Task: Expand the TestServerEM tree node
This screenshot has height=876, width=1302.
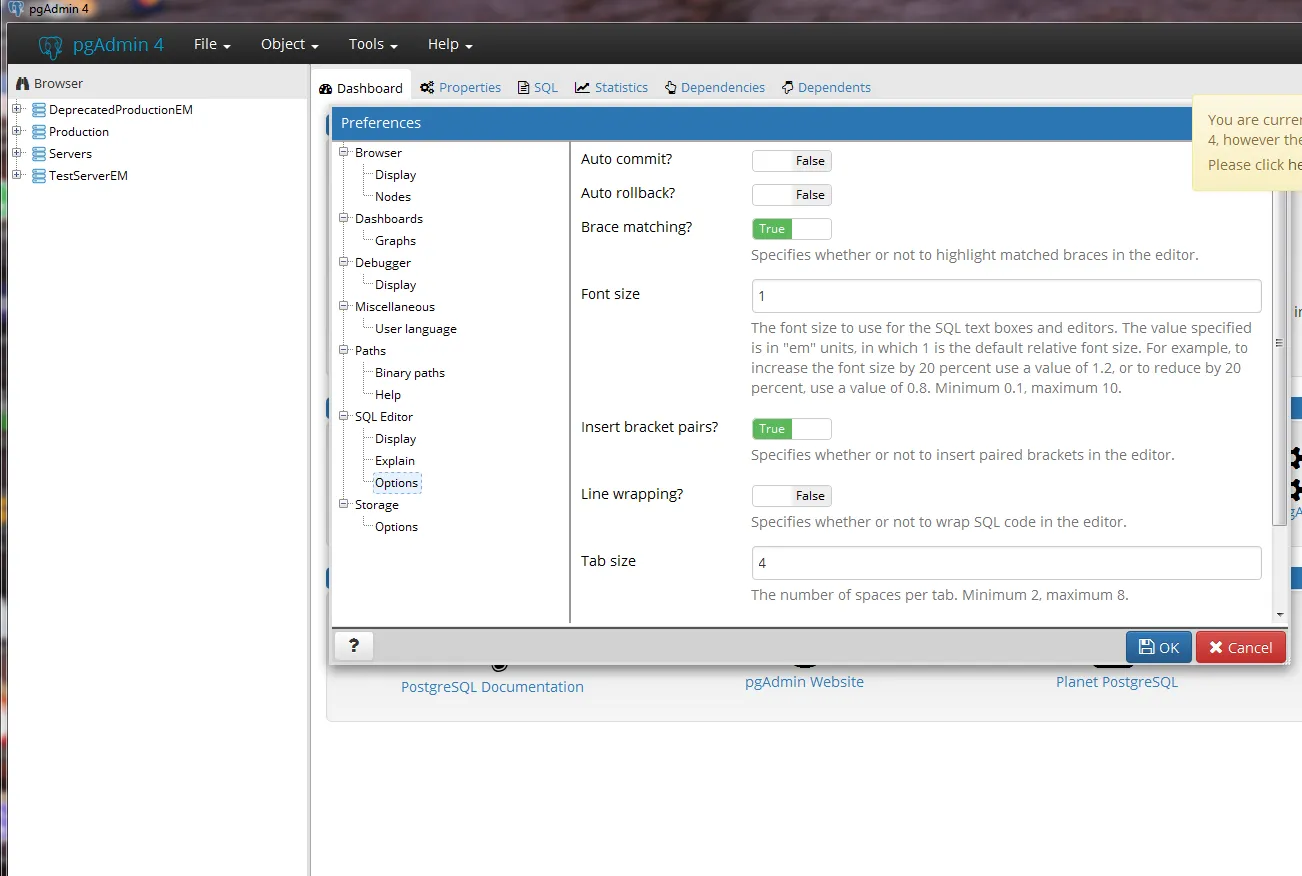Action: 17,176
